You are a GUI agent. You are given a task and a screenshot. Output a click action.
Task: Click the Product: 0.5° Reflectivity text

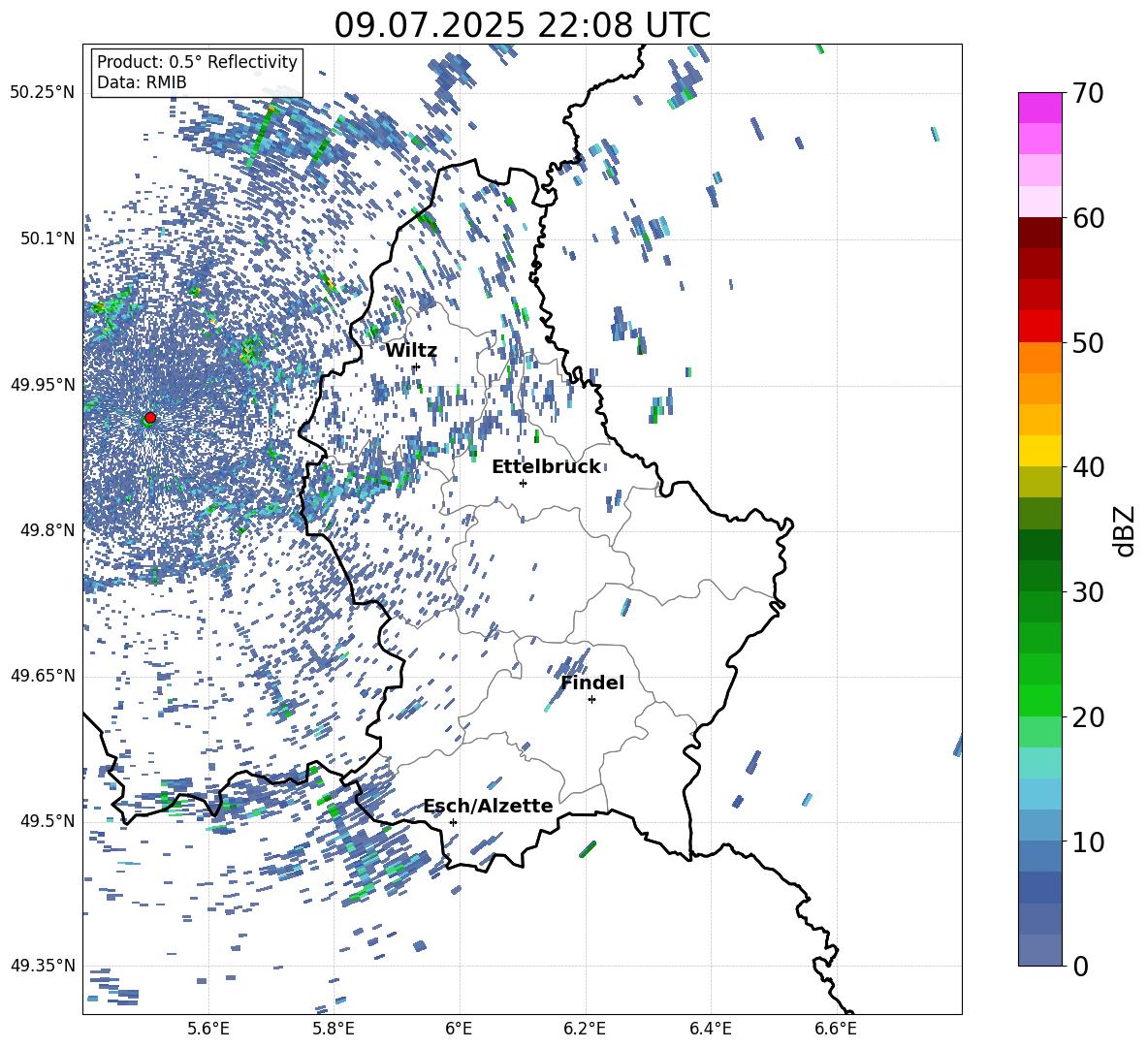(x=197, y=61)
